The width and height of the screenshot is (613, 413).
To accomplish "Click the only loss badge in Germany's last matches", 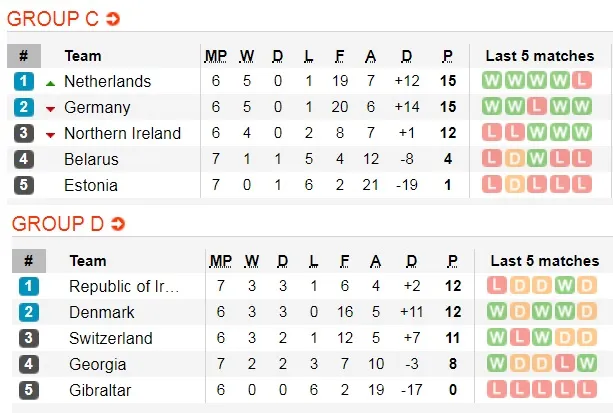I will (x=536, y=107).
